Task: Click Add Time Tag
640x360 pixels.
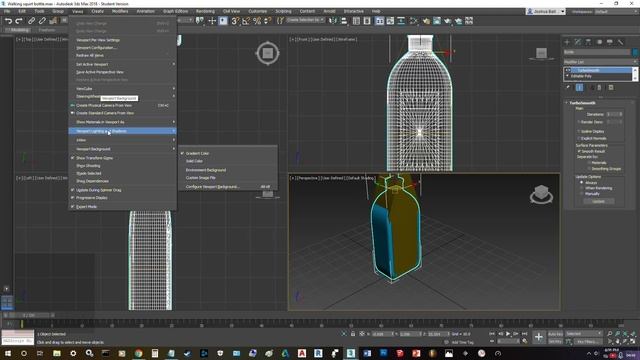Action: 462,342
